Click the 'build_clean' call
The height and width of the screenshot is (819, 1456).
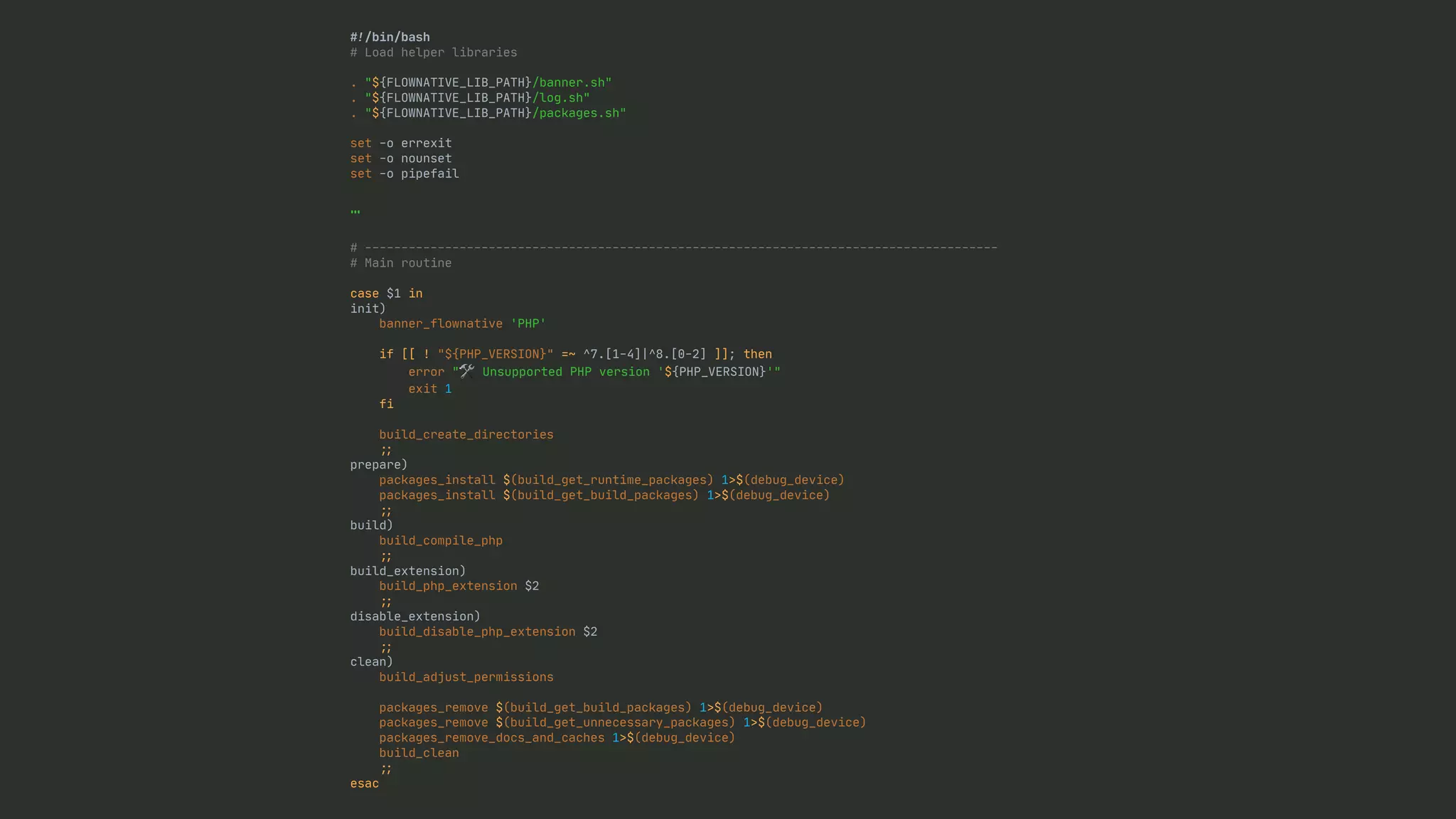[x=419, y=753]
